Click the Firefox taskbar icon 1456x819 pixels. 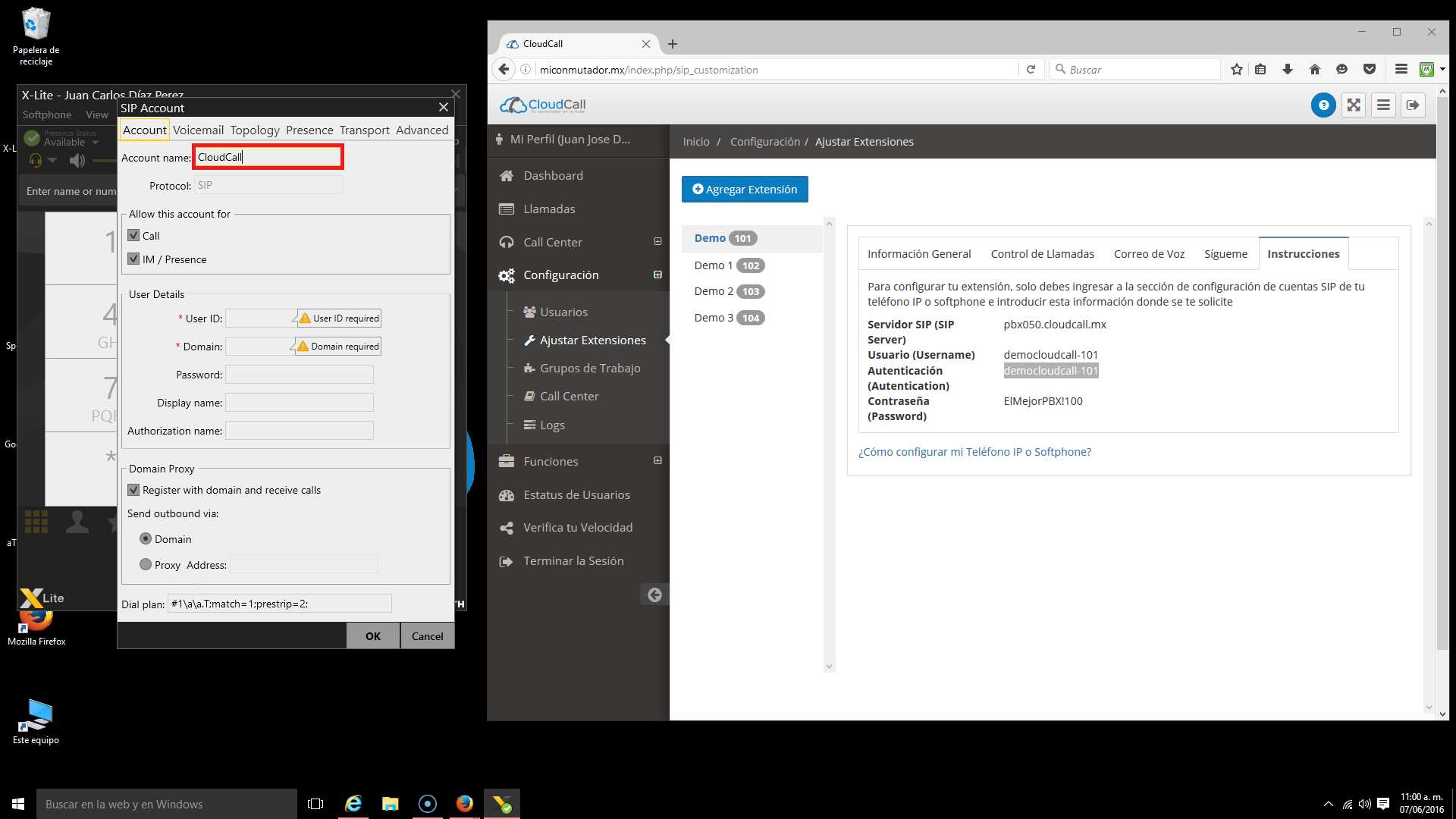465,804
